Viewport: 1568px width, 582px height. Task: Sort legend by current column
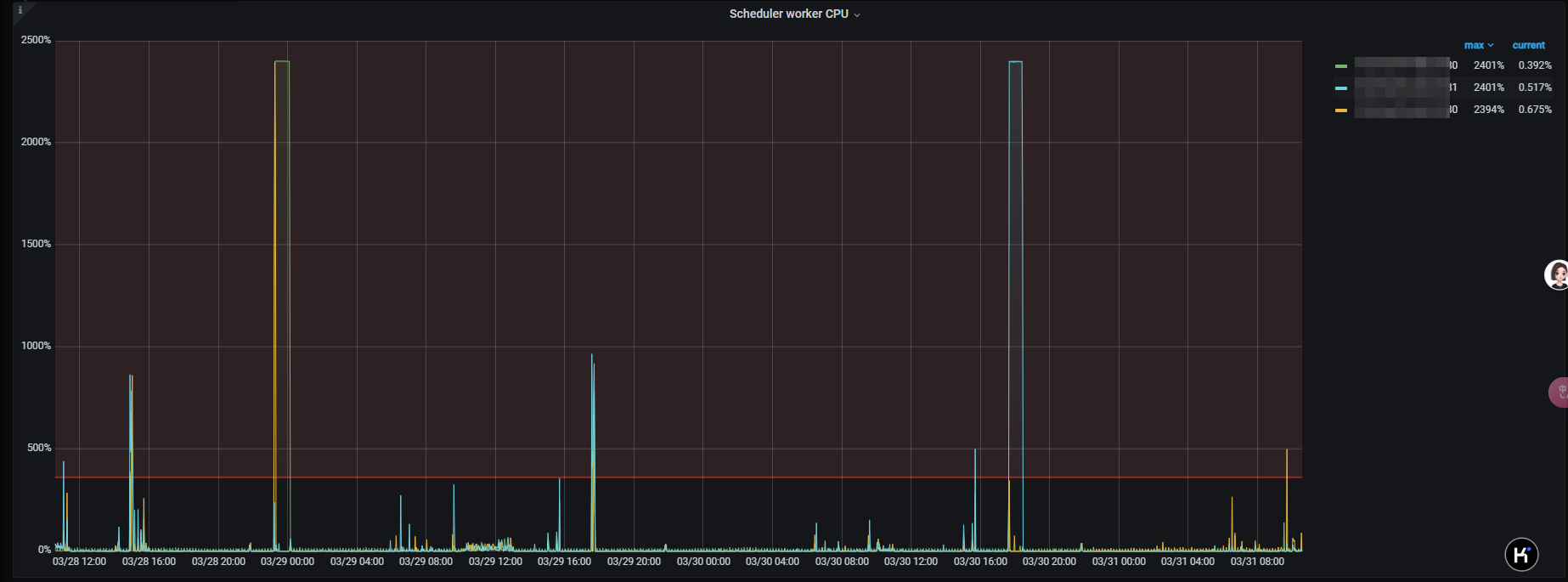pyautogui.click(x=1528, y=46)
